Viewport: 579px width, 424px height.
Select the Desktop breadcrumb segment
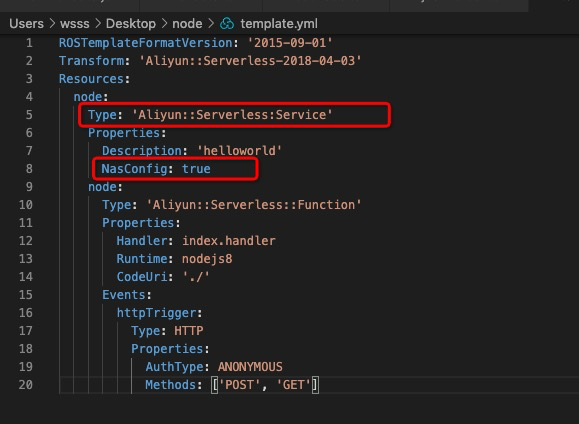[131, 24]
